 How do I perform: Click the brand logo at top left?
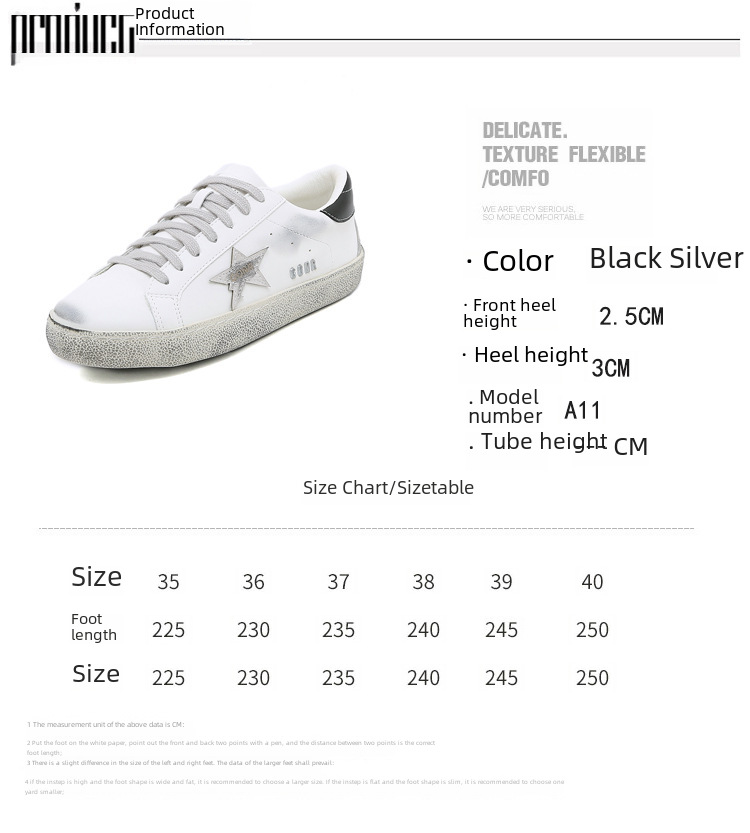pos(72,35)
